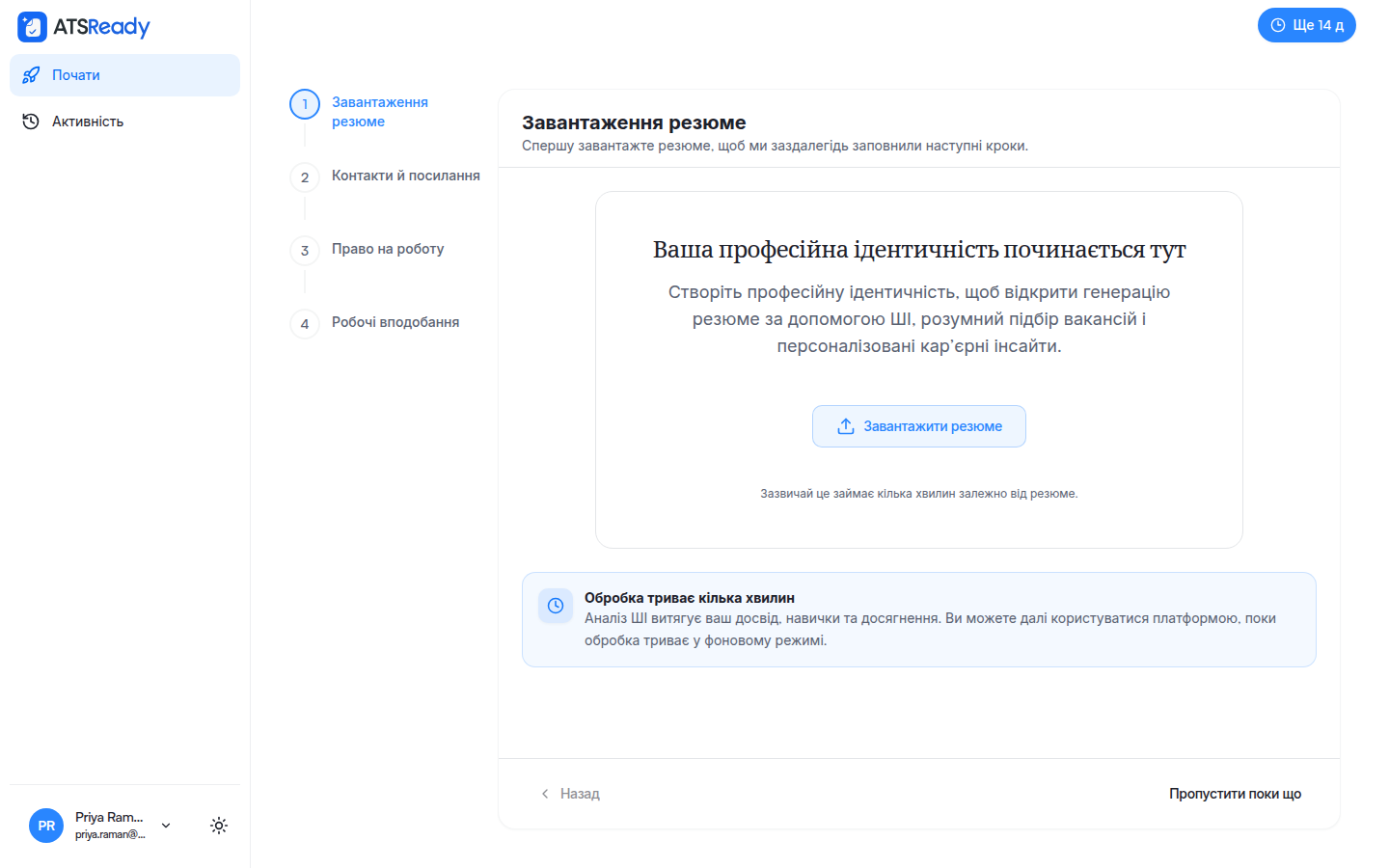Click the PR avatar circle
The image size is (1389, 868).
pos(46,826)
